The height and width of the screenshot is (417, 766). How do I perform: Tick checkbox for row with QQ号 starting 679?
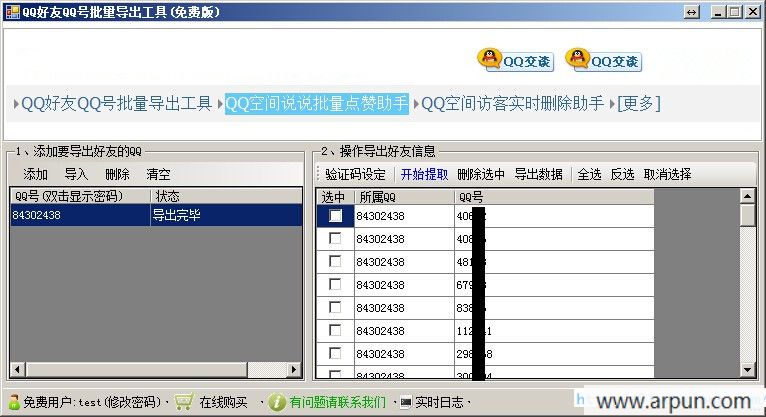(x=335, y=284)
